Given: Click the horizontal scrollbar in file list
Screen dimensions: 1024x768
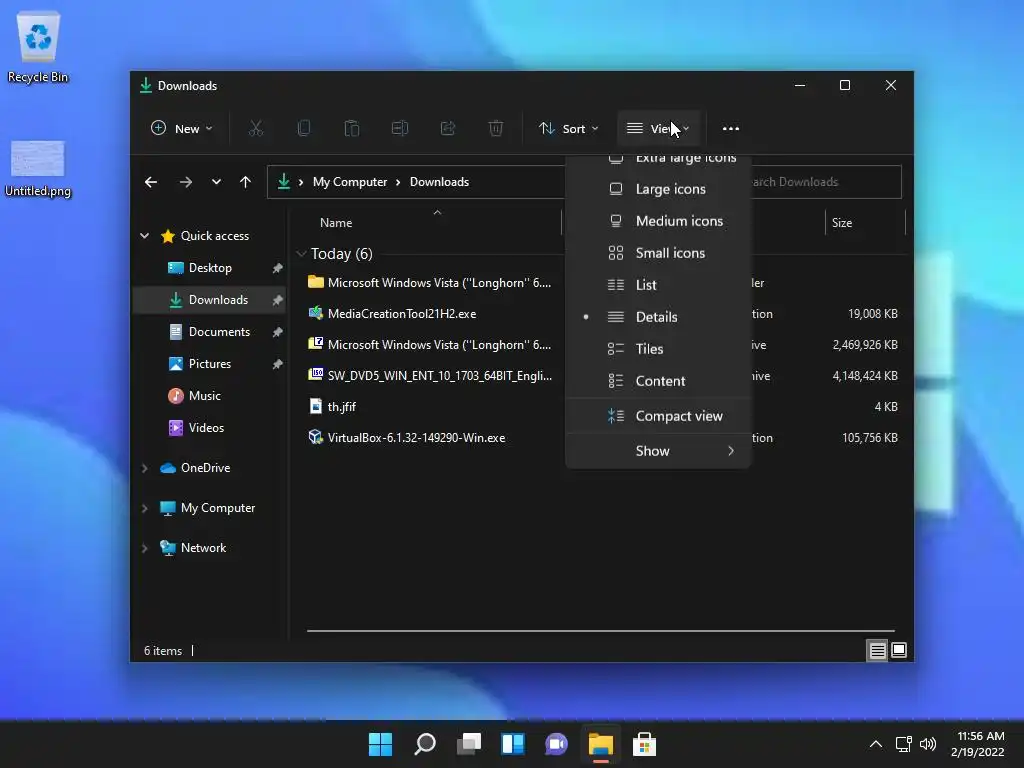Looking at the screenshot, I should (600, 631).
